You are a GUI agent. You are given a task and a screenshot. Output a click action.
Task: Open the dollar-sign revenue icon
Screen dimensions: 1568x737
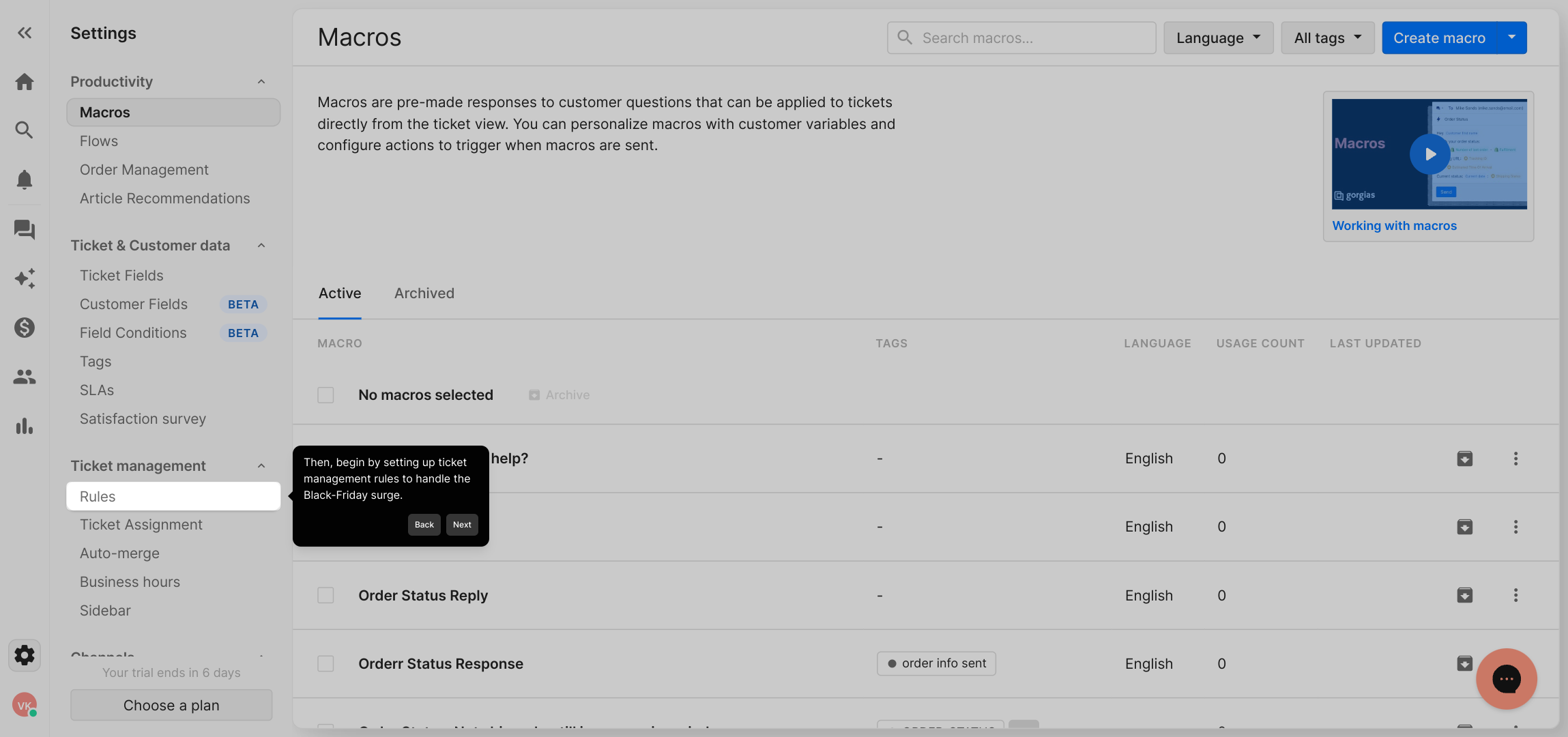[25, 328]
